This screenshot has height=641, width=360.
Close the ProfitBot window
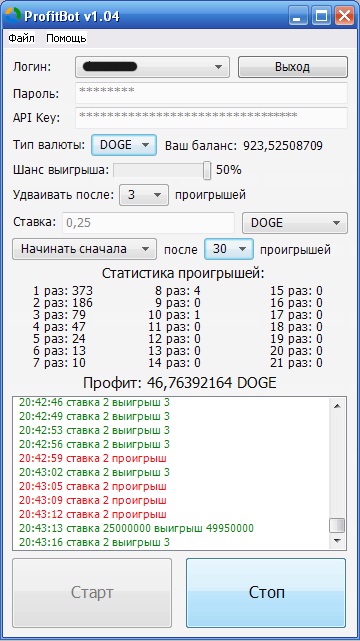[x=344, y=16]
